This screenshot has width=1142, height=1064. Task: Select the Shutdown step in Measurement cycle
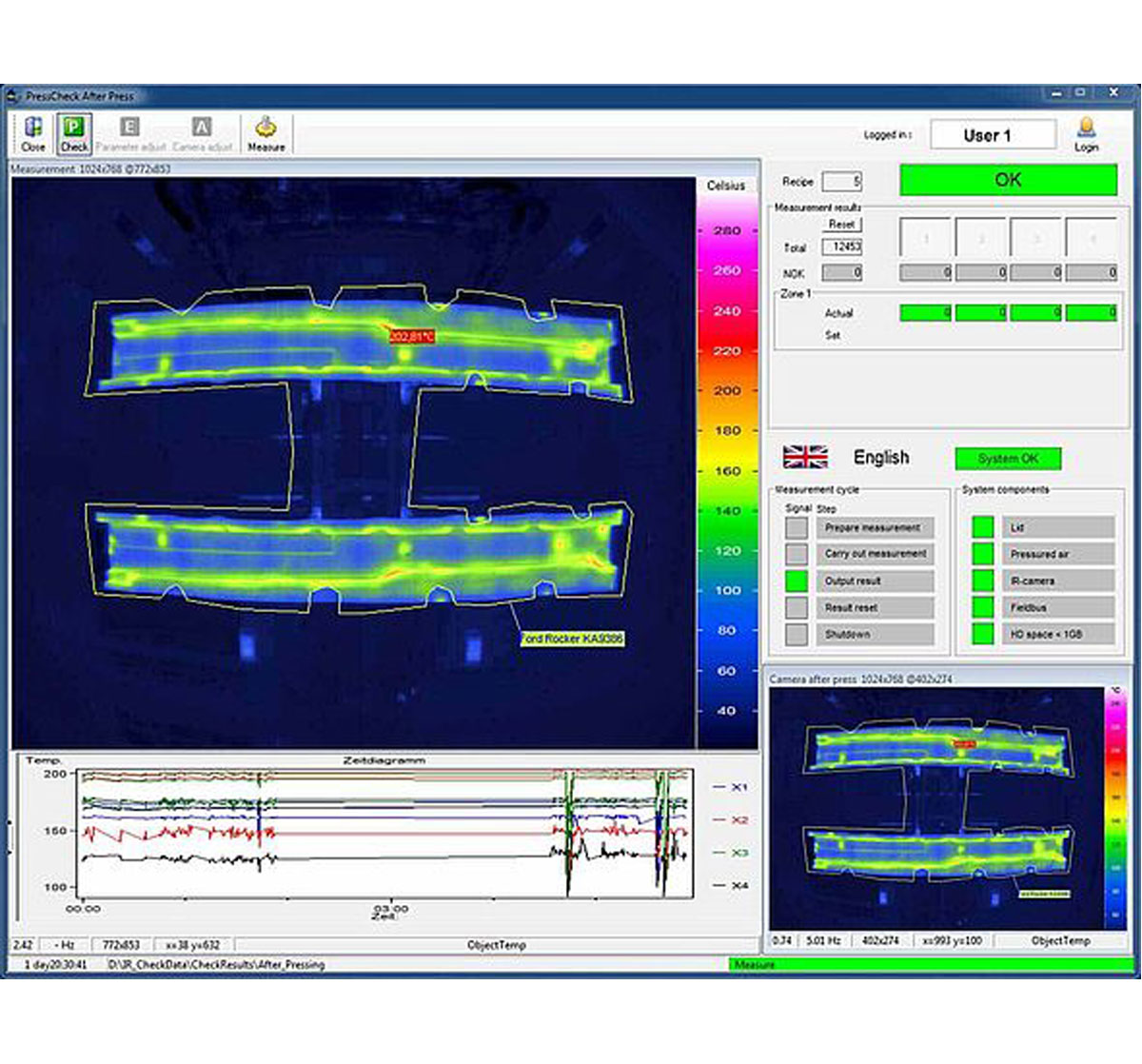click(x=873, y=632)
